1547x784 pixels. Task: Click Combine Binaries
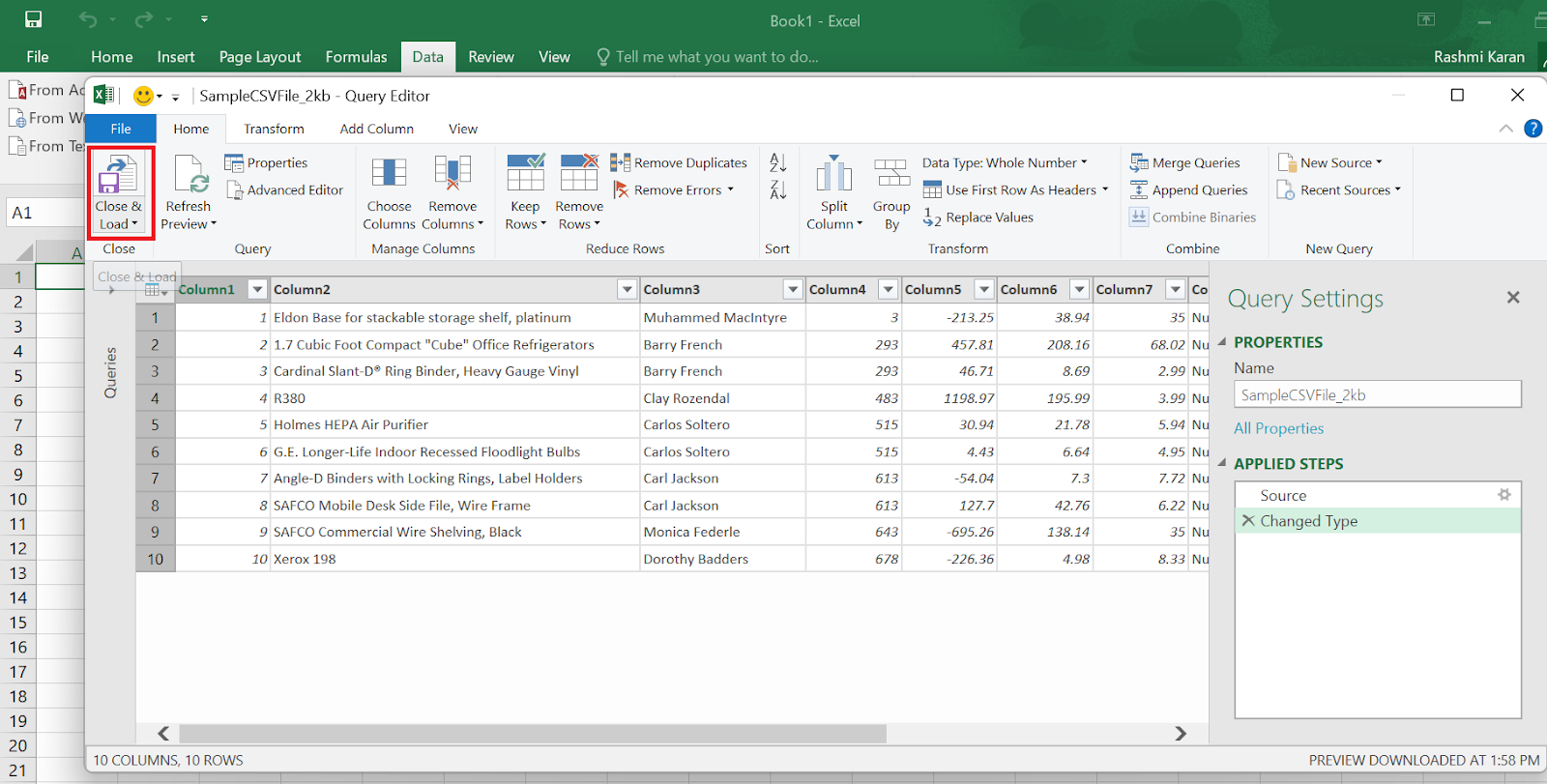click(x=1193, y=217)
